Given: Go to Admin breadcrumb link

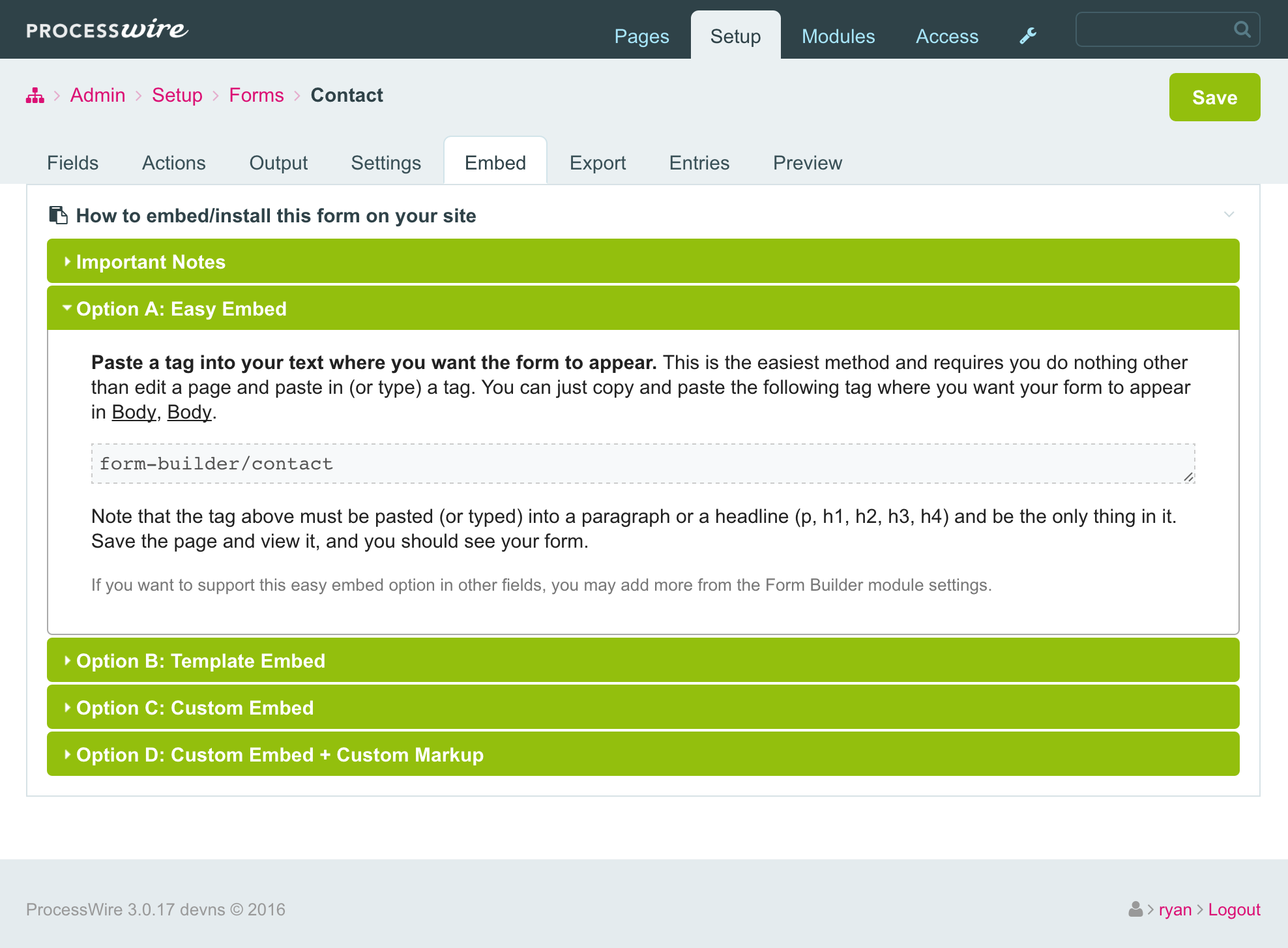Looking at the screenshot, I should click(98, 95).
